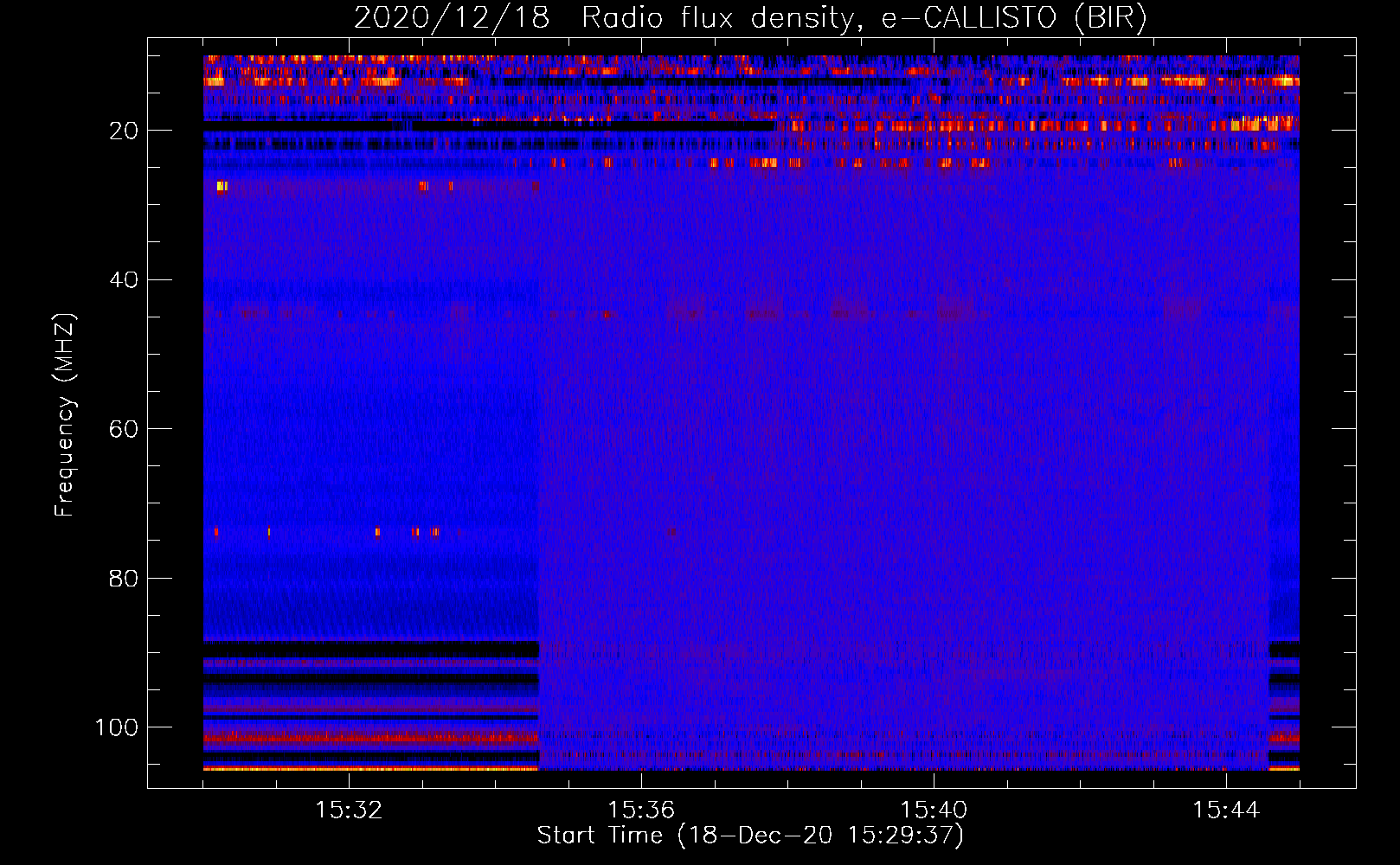Click the 15:32 time tick label
Viewport: 1400px width, 865px height.
[x=349, y=811]
